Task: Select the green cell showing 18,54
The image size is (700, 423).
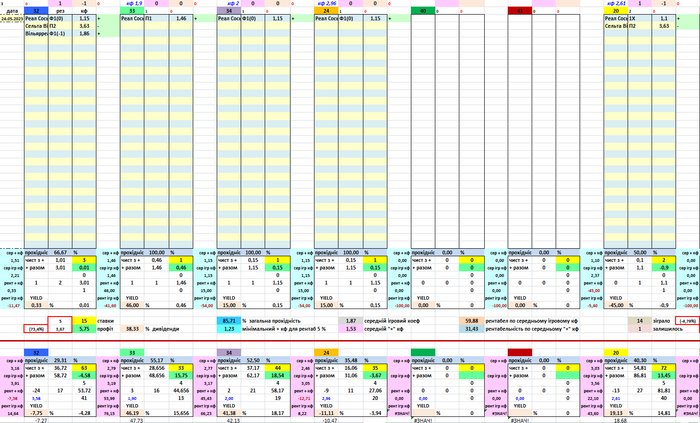Action: [277, 376]
